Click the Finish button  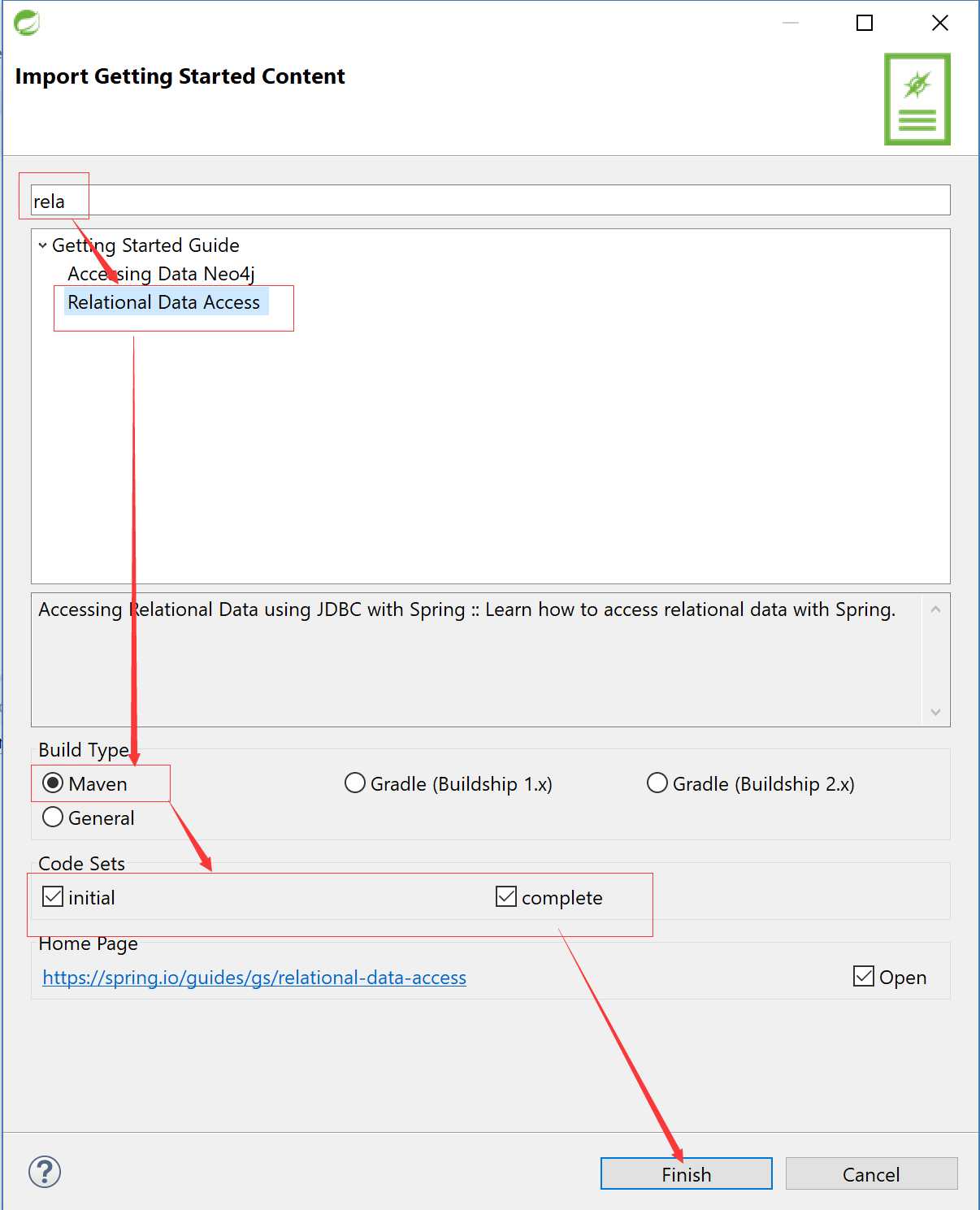tap(687, 1173)
